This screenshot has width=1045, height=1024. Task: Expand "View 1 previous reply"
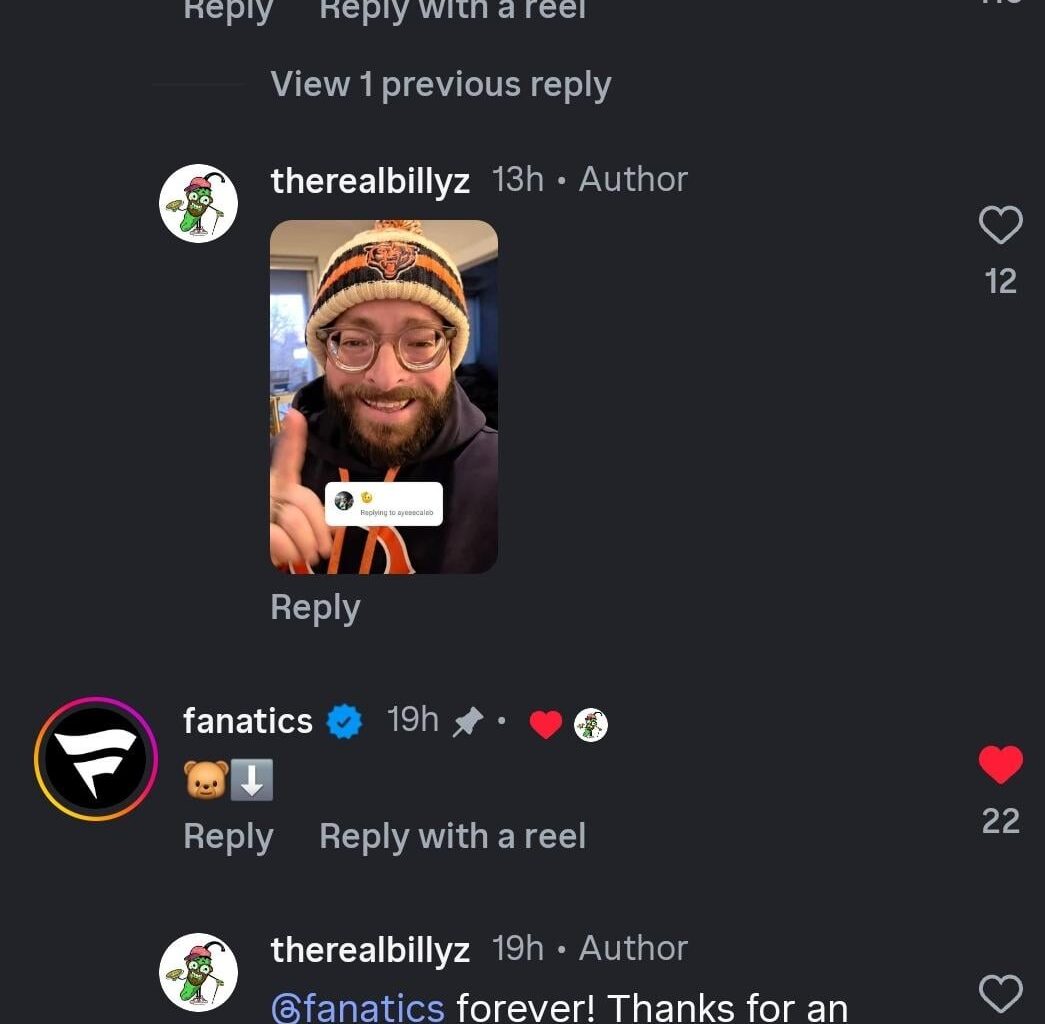point(440,85)
